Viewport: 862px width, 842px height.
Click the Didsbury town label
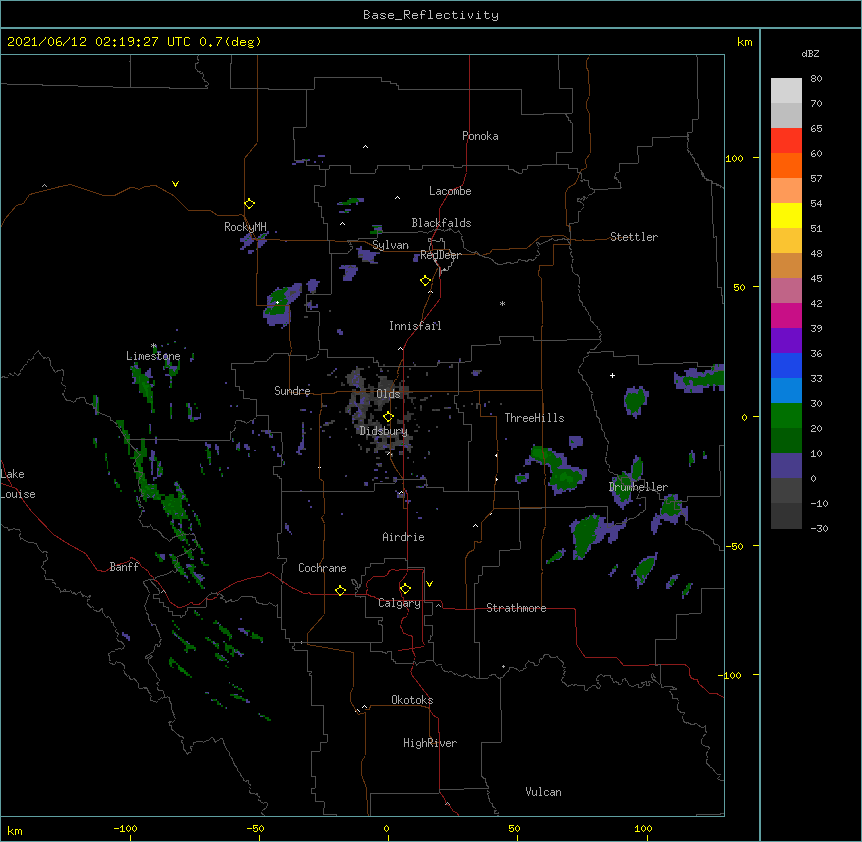tap(383, 431)
